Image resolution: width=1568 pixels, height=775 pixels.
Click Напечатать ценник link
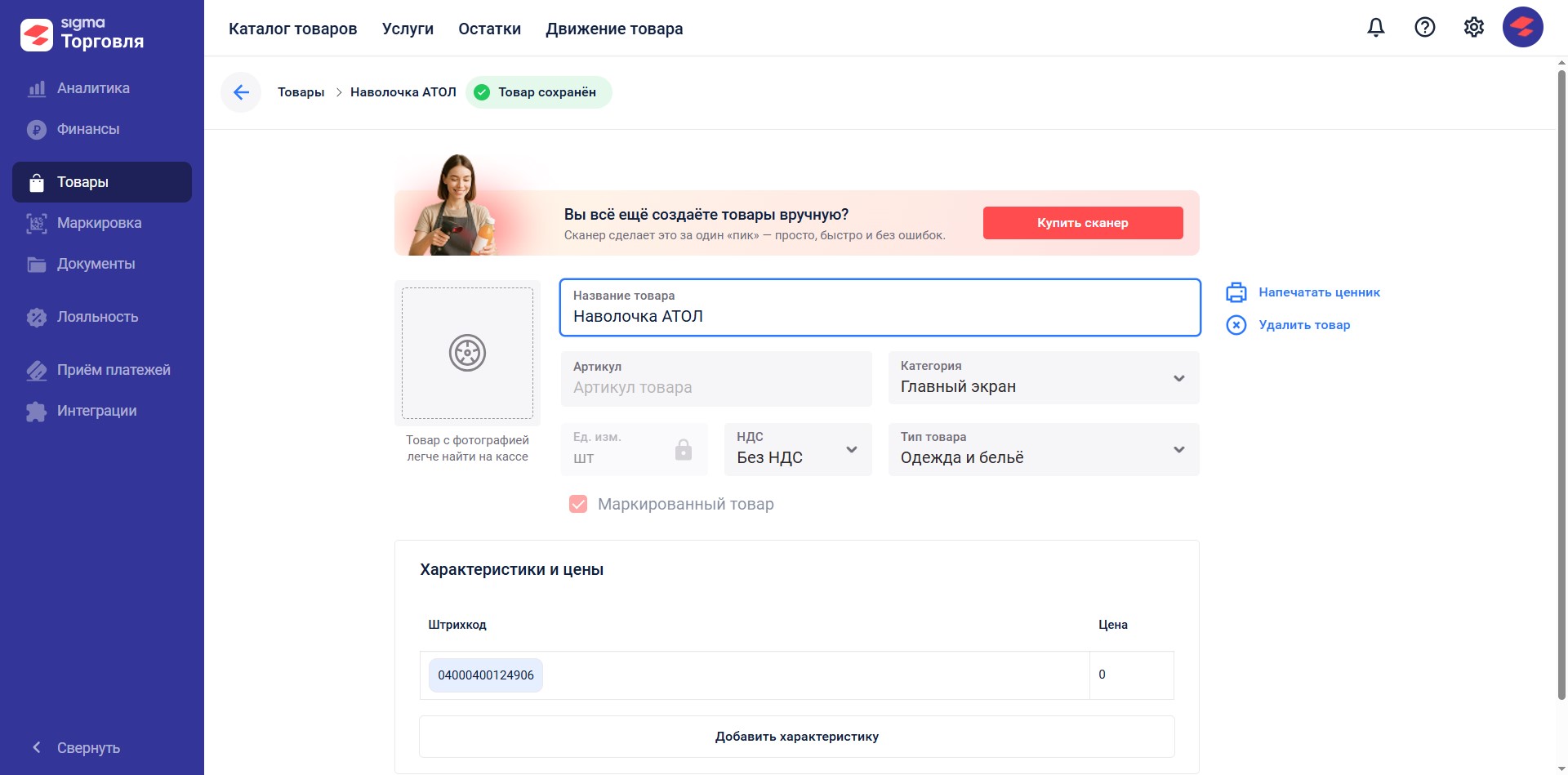point(1319,292)
